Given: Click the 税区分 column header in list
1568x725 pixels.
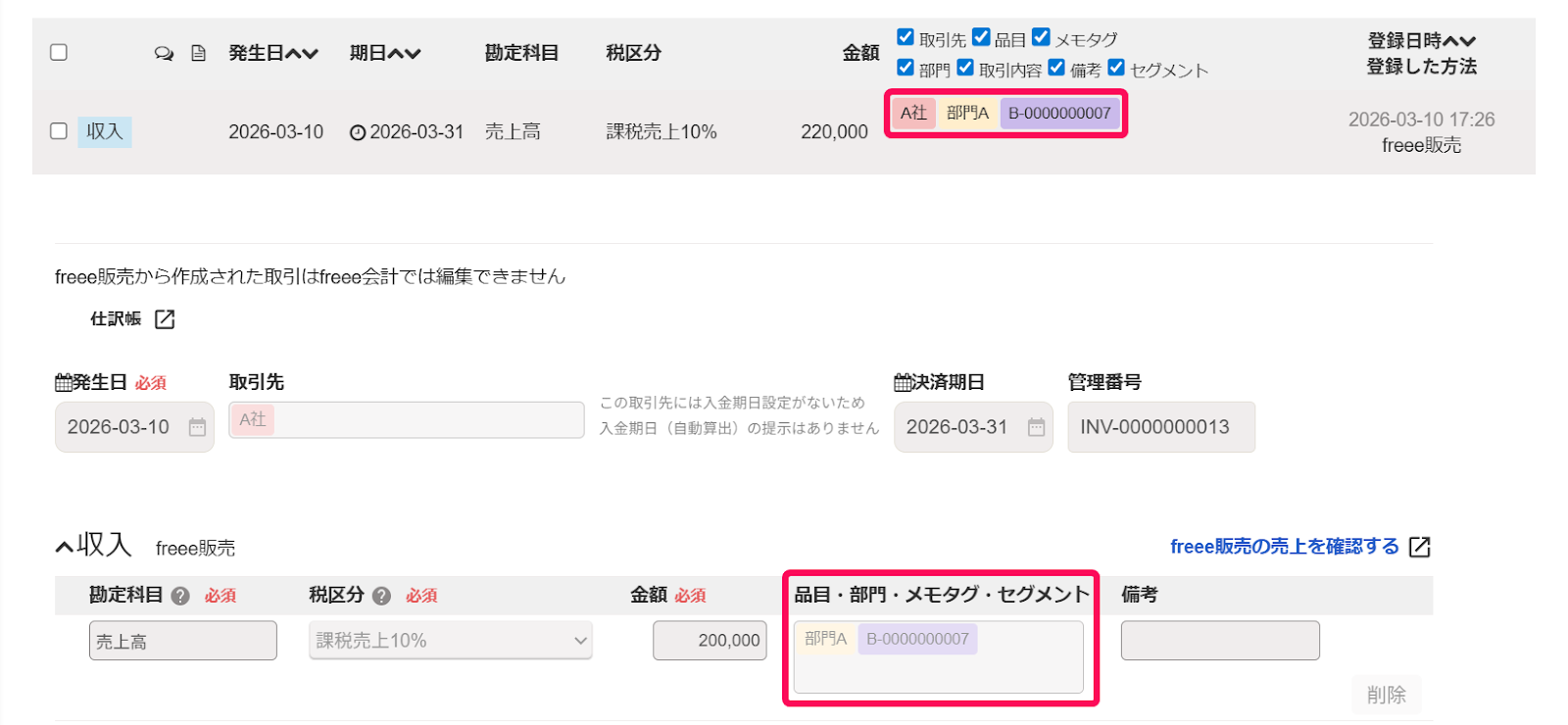Looking at the screenshot, I should tap(633, 53).
